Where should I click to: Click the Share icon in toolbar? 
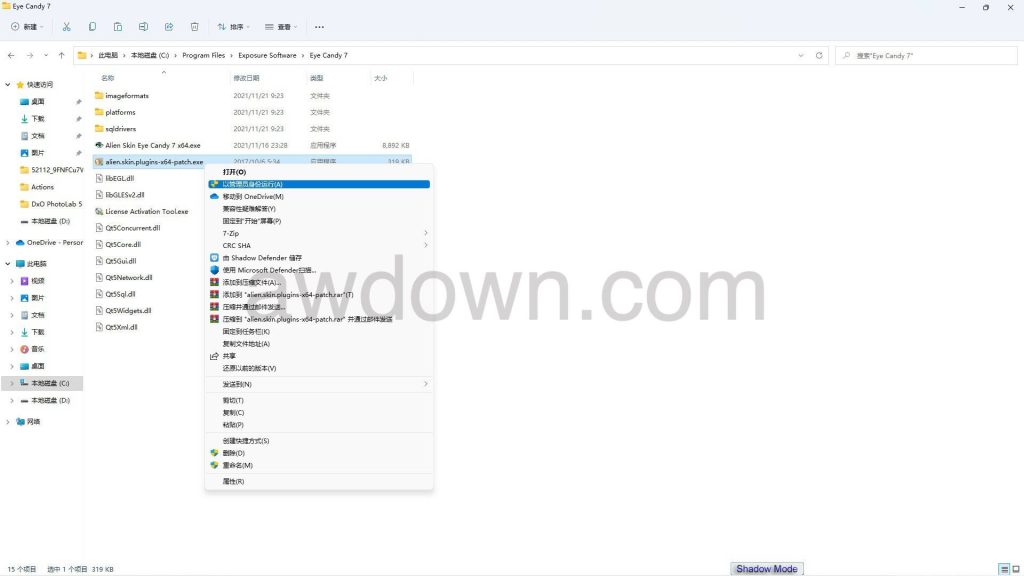click(x=169, y=27)
